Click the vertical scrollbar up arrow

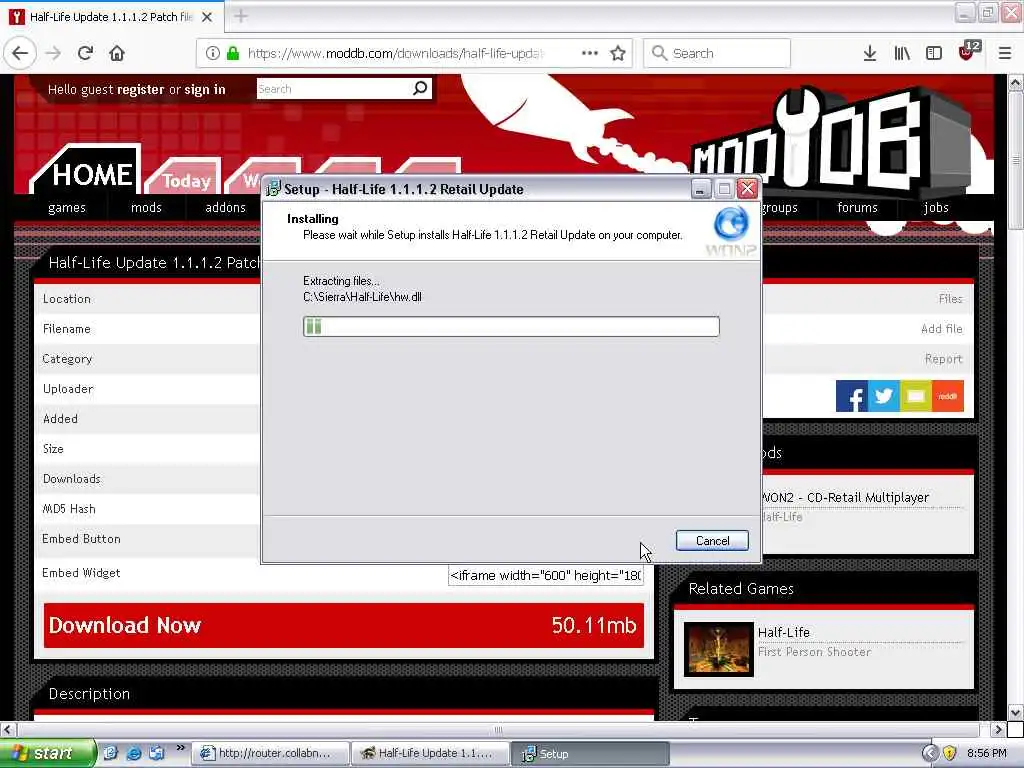click(x=1016, y=83)
